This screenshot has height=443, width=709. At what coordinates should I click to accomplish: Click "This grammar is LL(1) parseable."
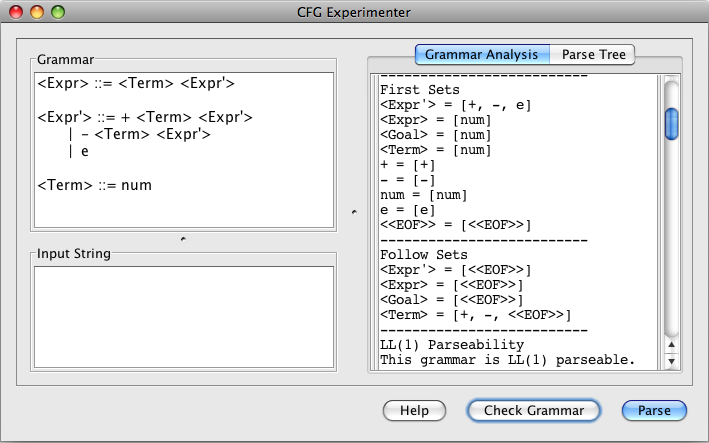(x=507, y=360)
